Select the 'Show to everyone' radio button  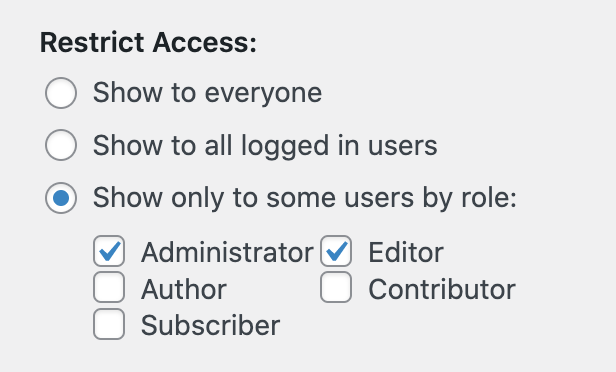61,93
